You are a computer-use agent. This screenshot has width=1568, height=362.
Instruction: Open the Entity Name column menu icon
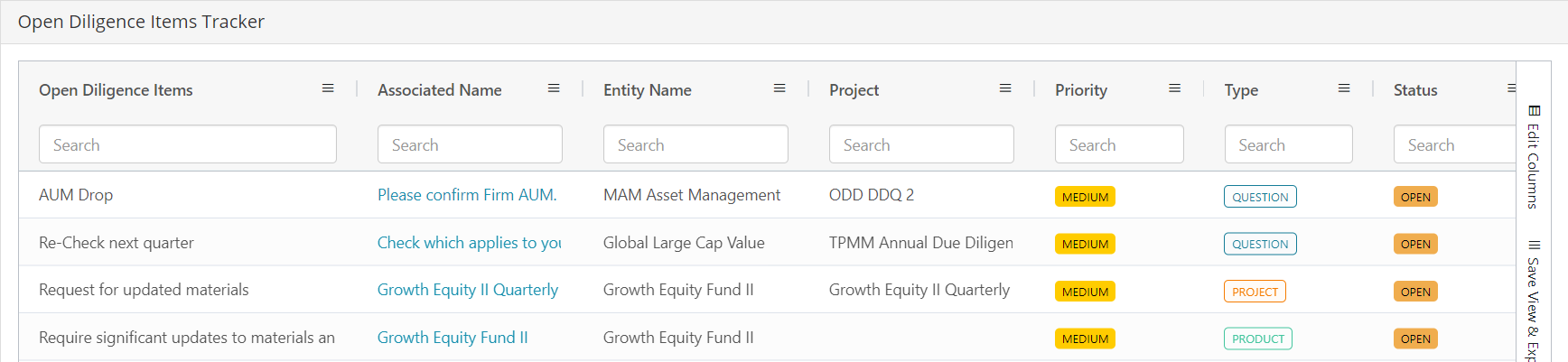pos(779,88)
